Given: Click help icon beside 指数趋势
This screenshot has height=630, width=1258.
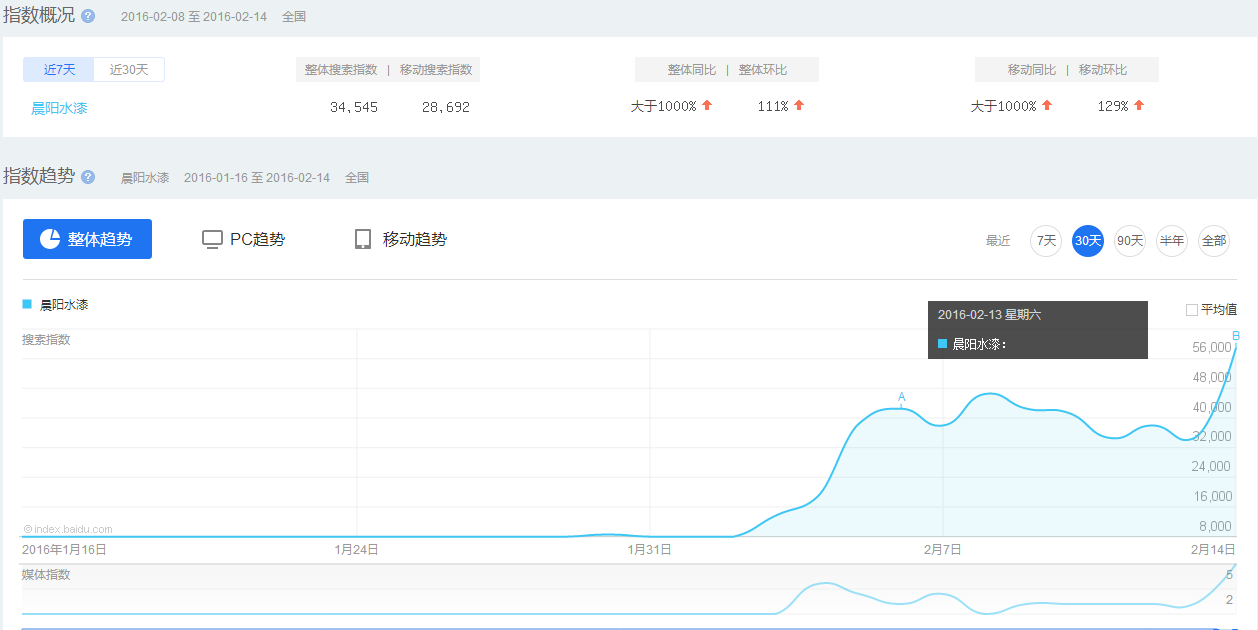Looking at the screenshot, I should point(88,177).
